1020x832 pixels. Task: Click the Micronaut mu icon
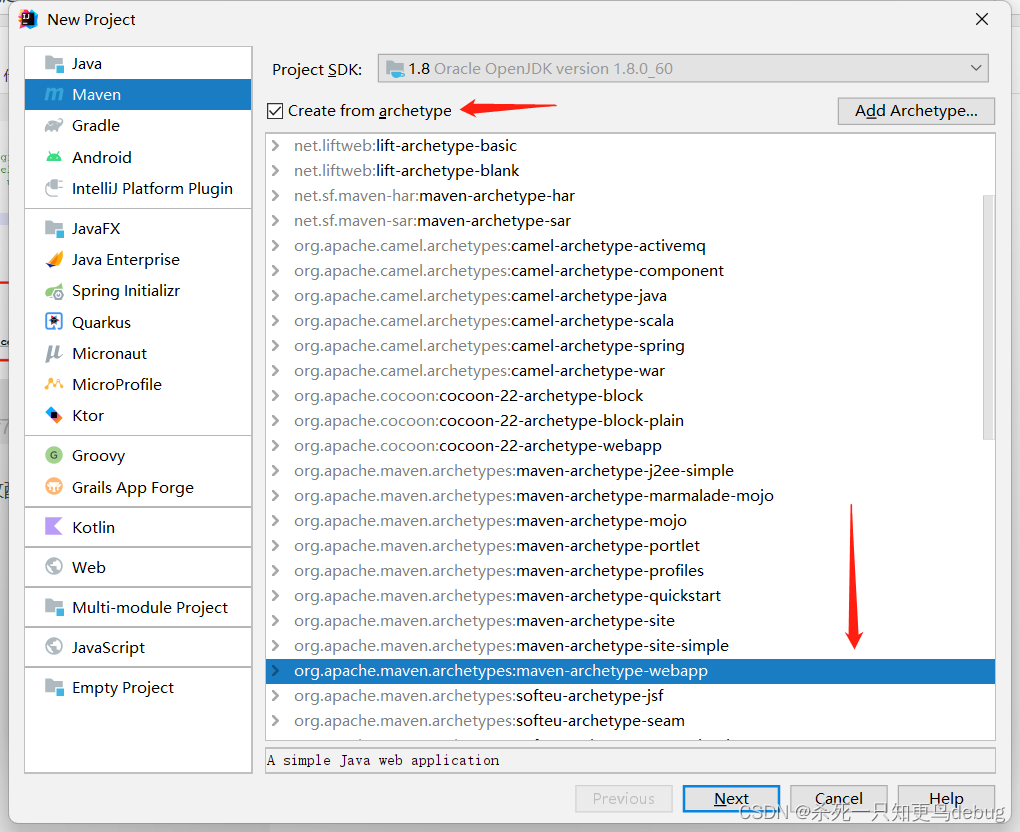(x=54, y=353)
